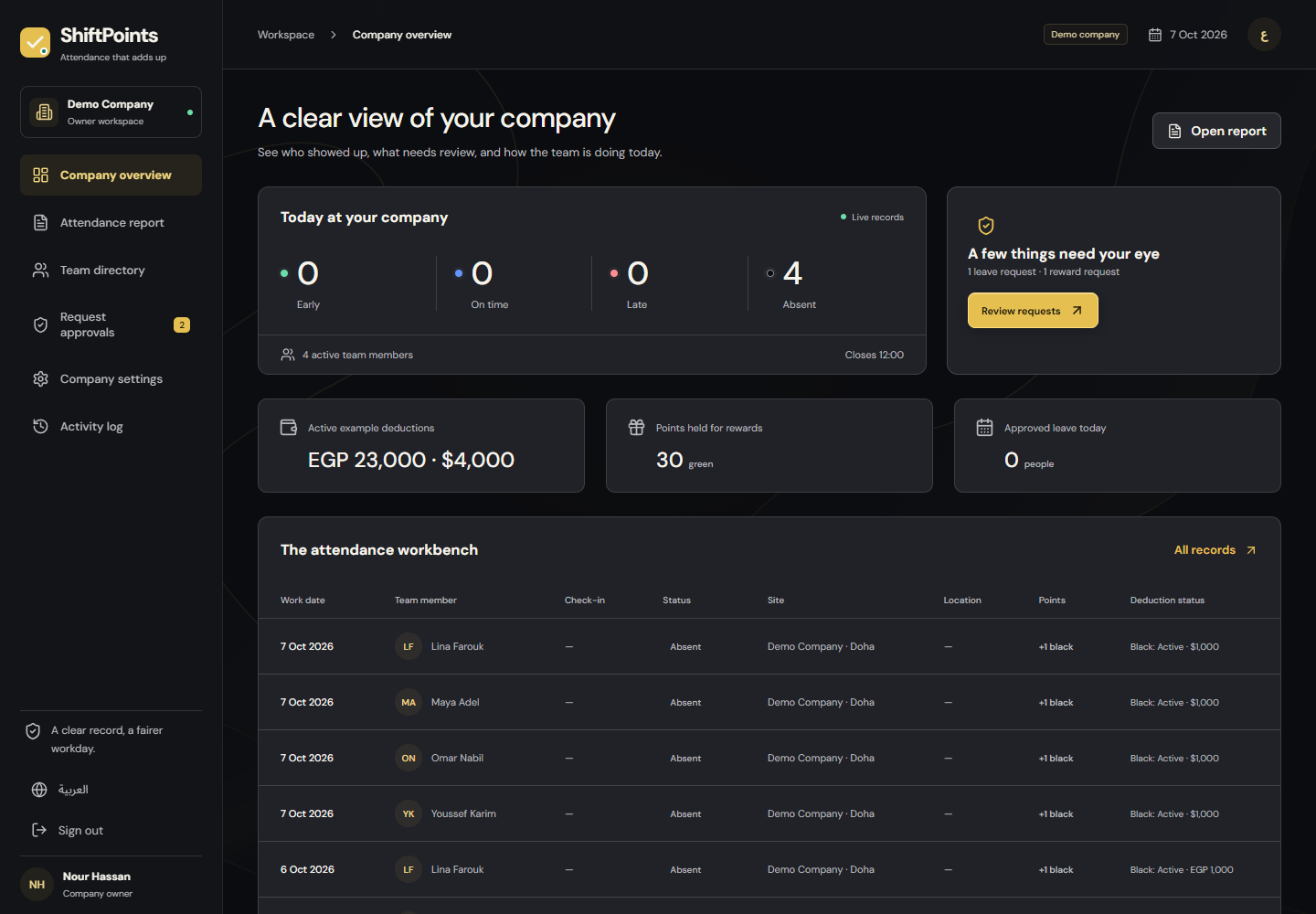Click the LF avatar on 7 Oct row

(409, 646)
